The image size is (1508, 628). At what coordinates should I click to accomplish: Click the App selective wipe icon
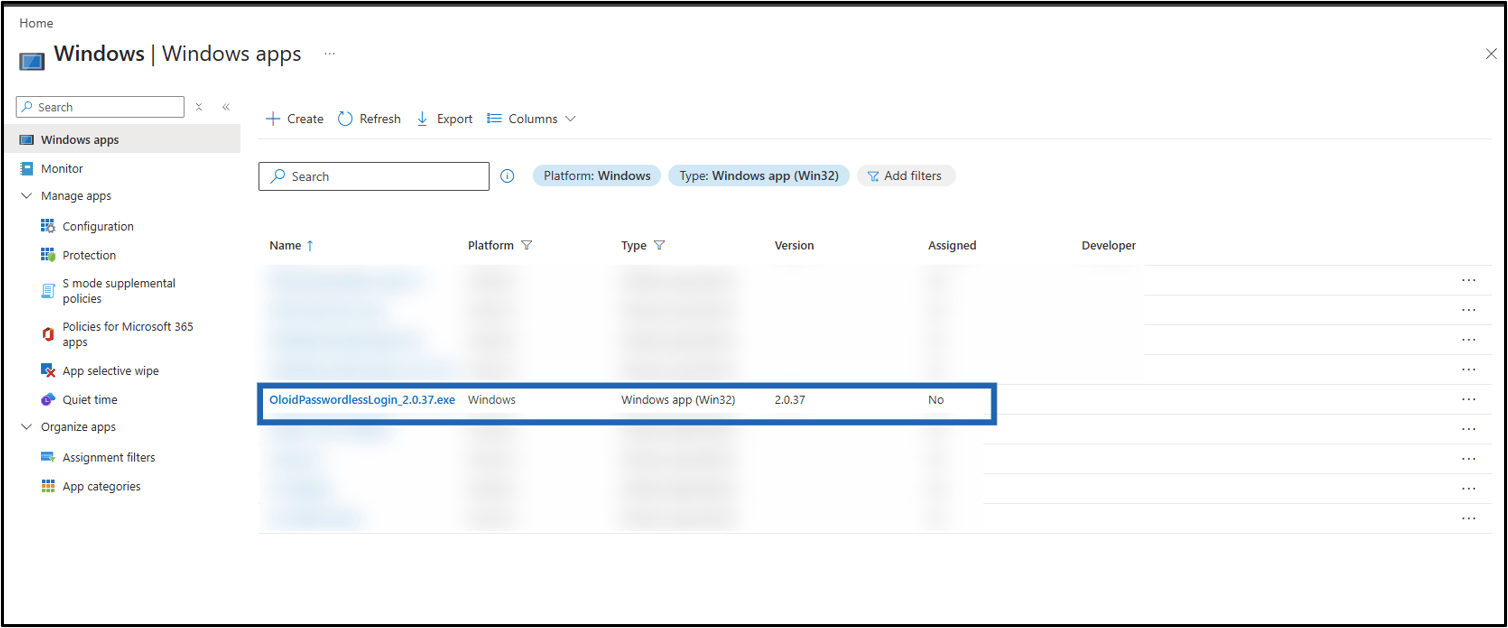pyautogui.click(x=48, y=371)
